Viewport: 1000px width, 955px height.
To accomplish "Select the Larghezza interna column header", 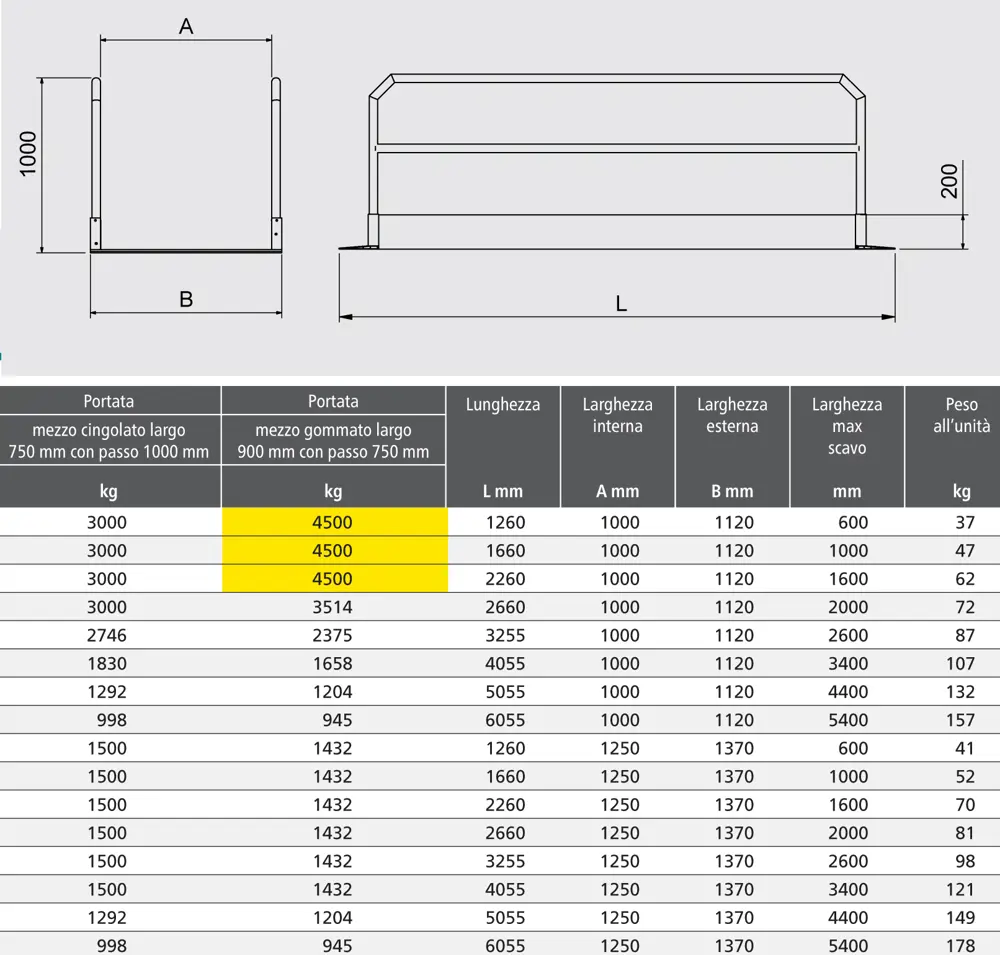I will point(618,416).
